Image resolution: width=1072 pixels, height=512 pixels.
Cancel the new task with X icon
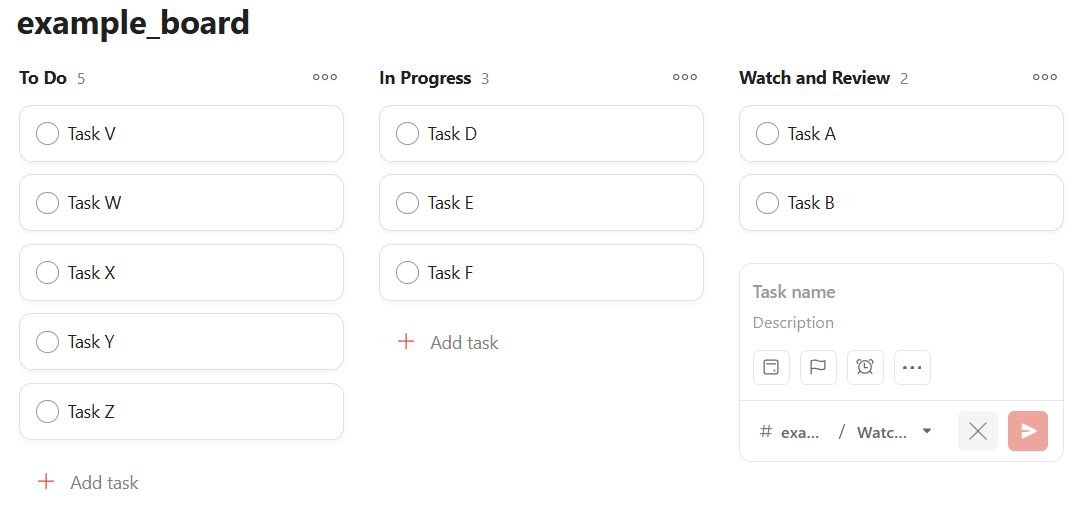pyautogui.click(x=978, y=431)
